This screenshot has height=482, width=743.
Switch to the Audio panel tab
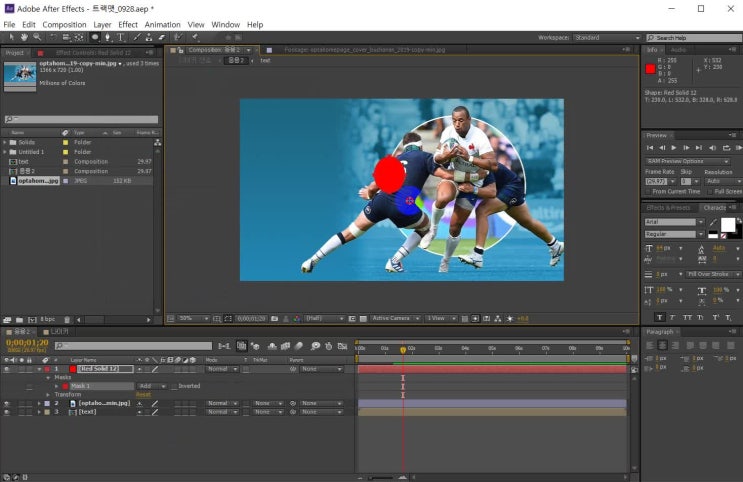click(x=678, y=50)
